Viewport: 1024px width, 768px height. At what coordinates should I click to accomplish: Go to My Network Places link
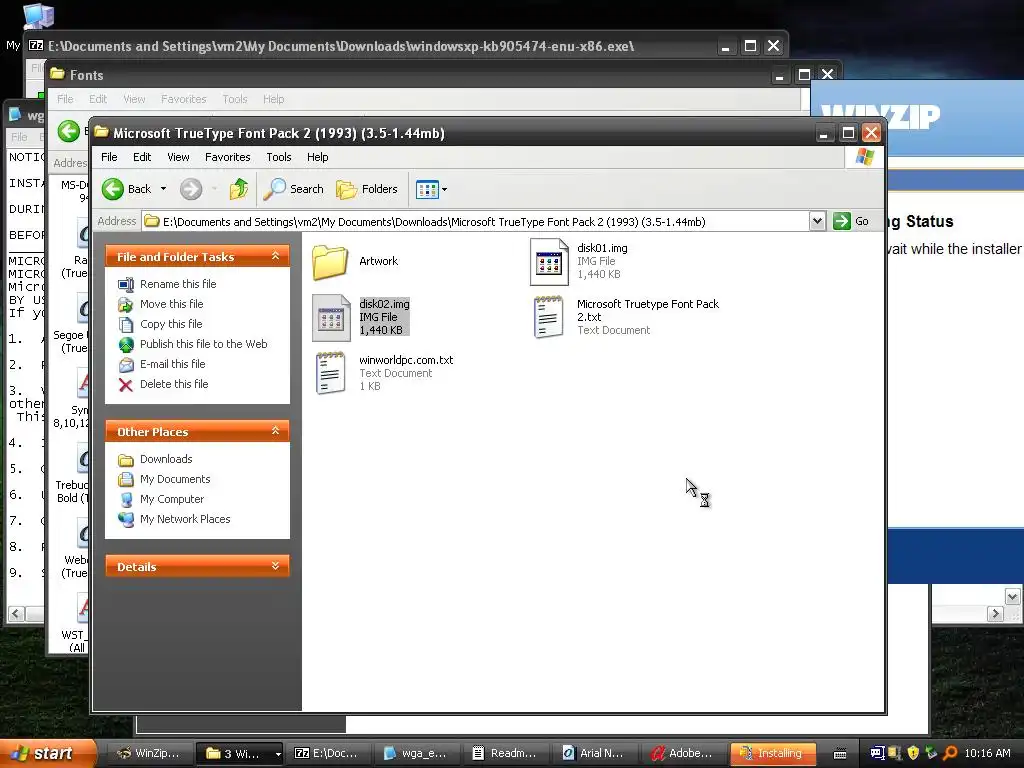tap(185, 519)
